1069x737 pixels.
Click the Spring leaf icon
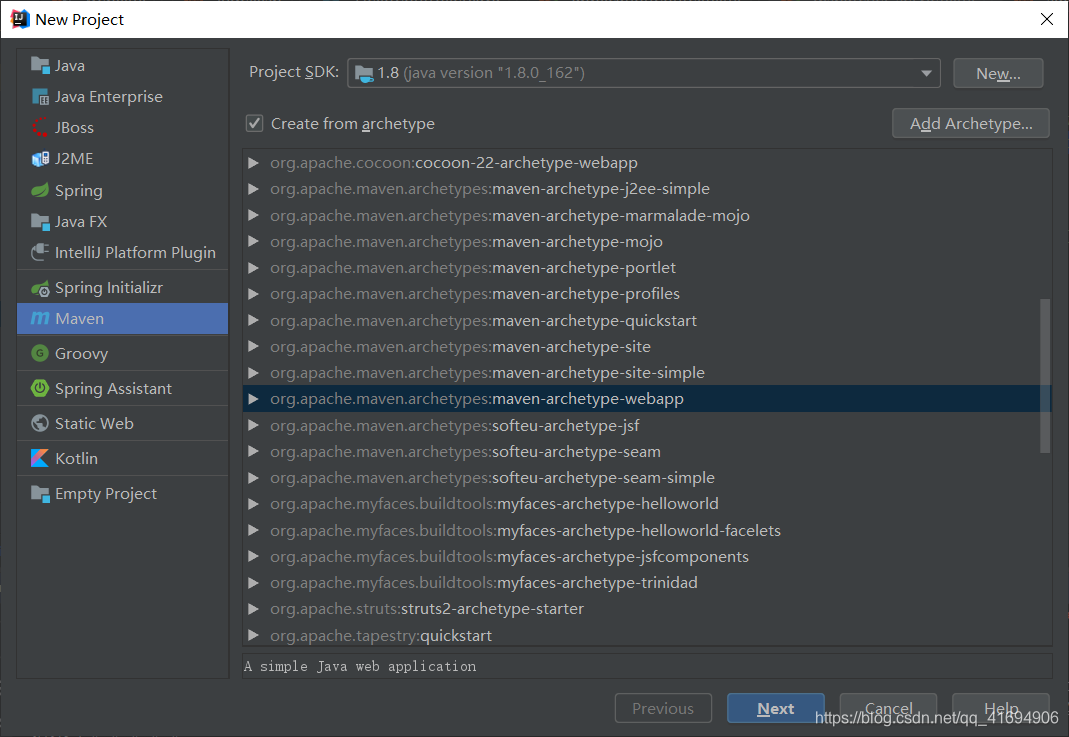40,190
